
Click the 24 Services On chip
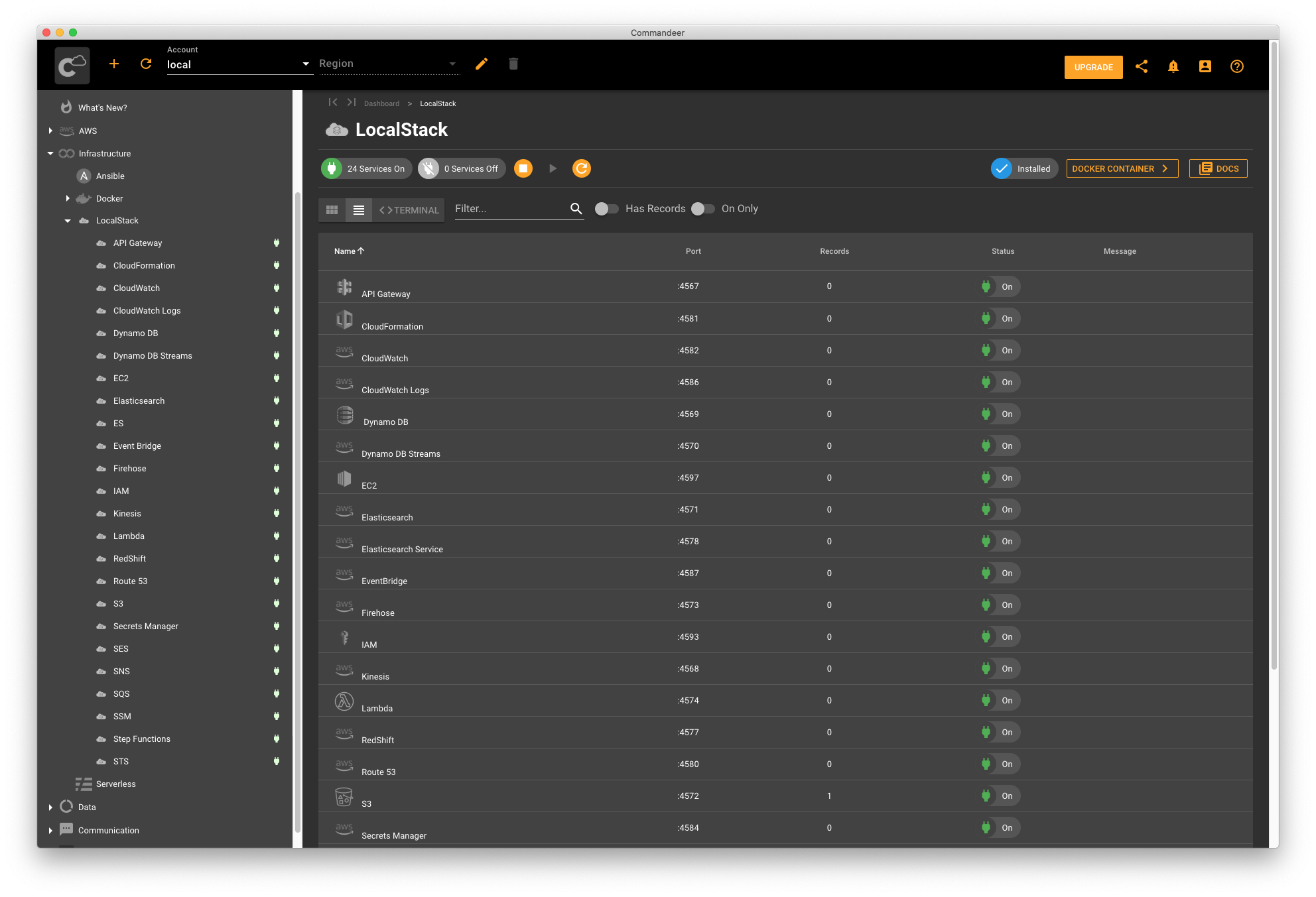coord(366,168)
